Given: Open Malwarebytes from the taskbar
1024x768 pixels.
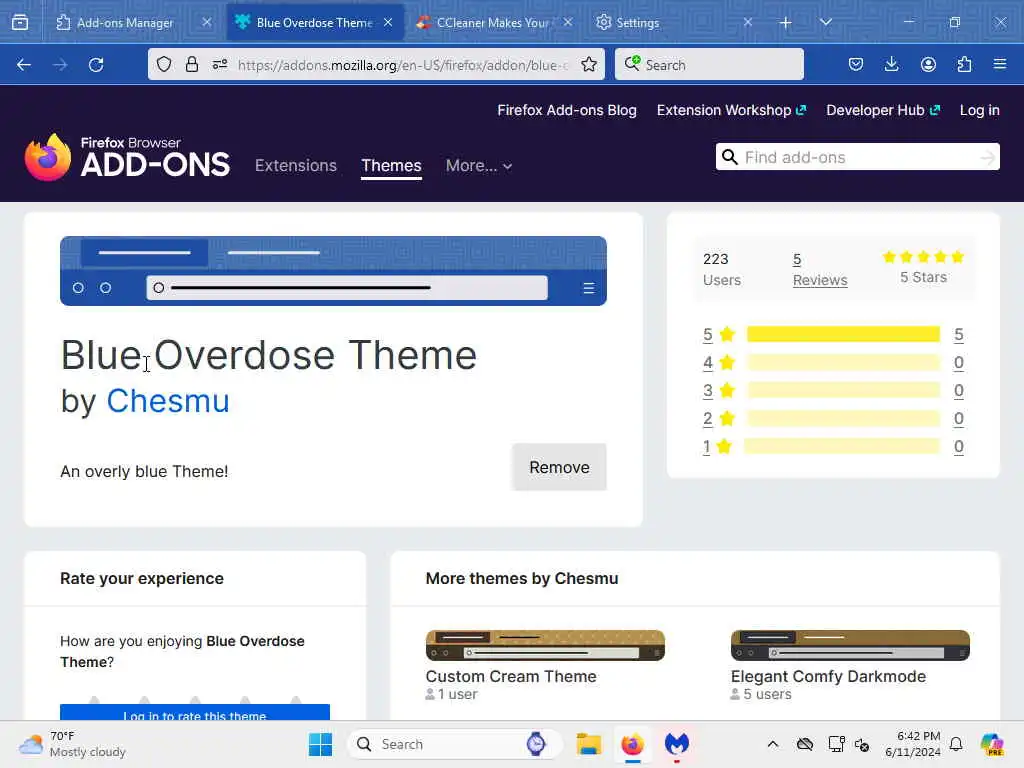Looking at the screenshot, I should [677, 744].
